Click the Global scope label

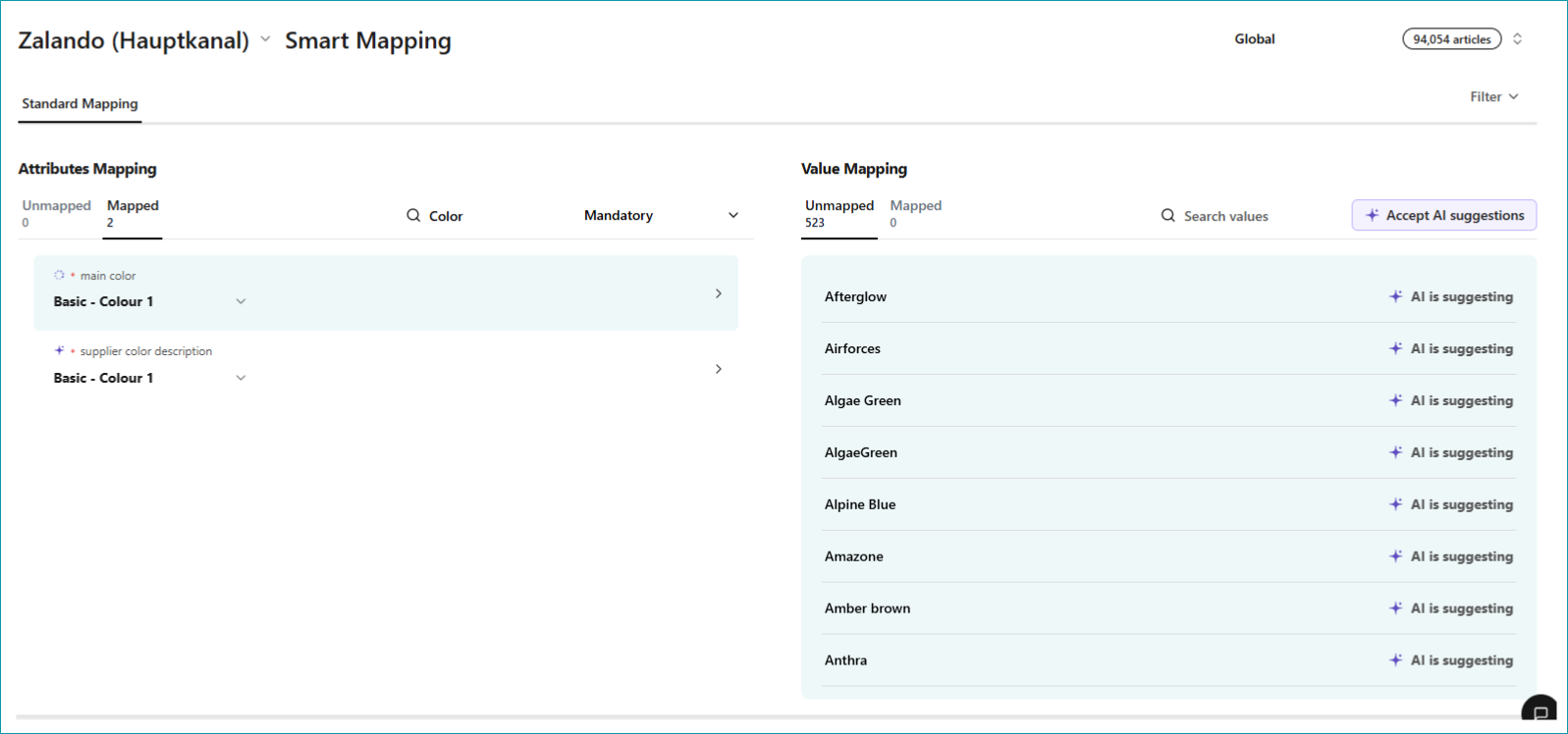[x=1255, y=39]
